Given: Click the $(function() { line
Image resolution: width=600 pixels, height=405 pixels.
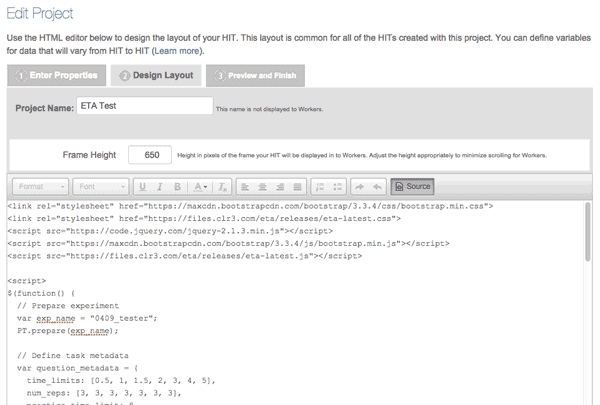Looking at the screenshot, I should coord(41,293).
